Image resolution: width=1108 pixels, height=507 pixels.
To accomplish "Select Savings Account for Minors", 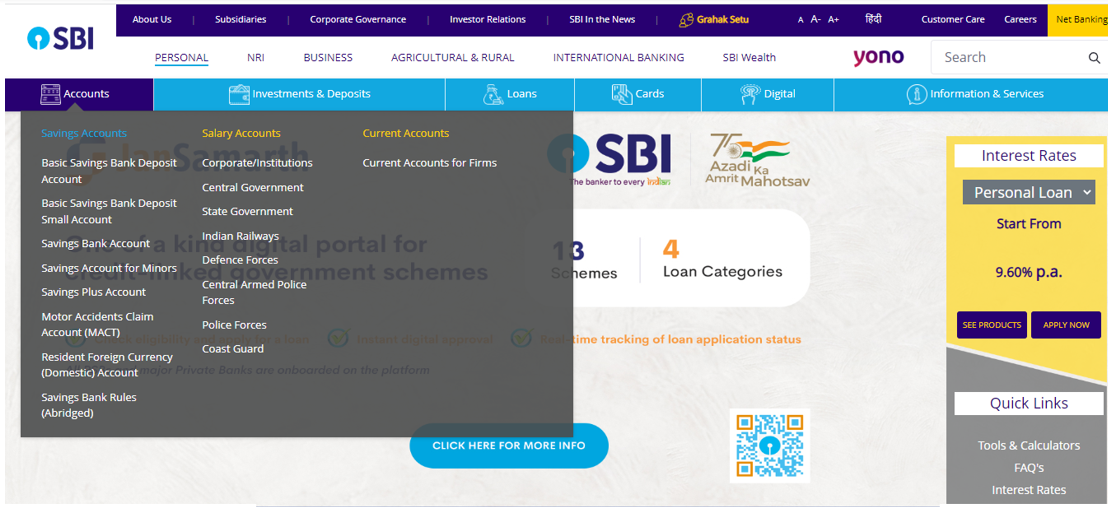I will (x=109, y=268).
